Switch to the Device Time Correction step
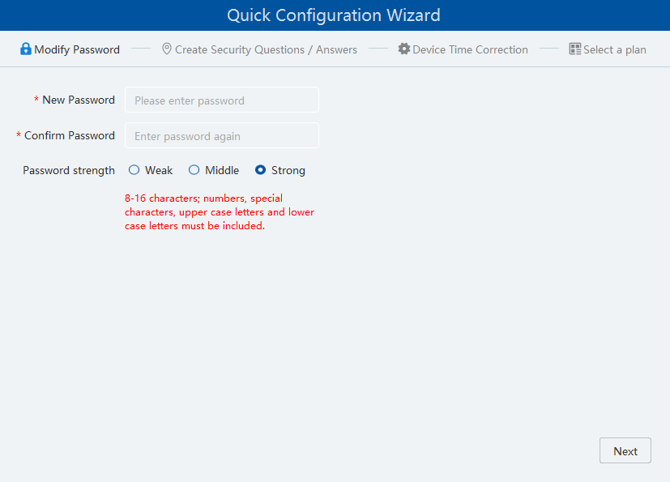 pos(470,49)
